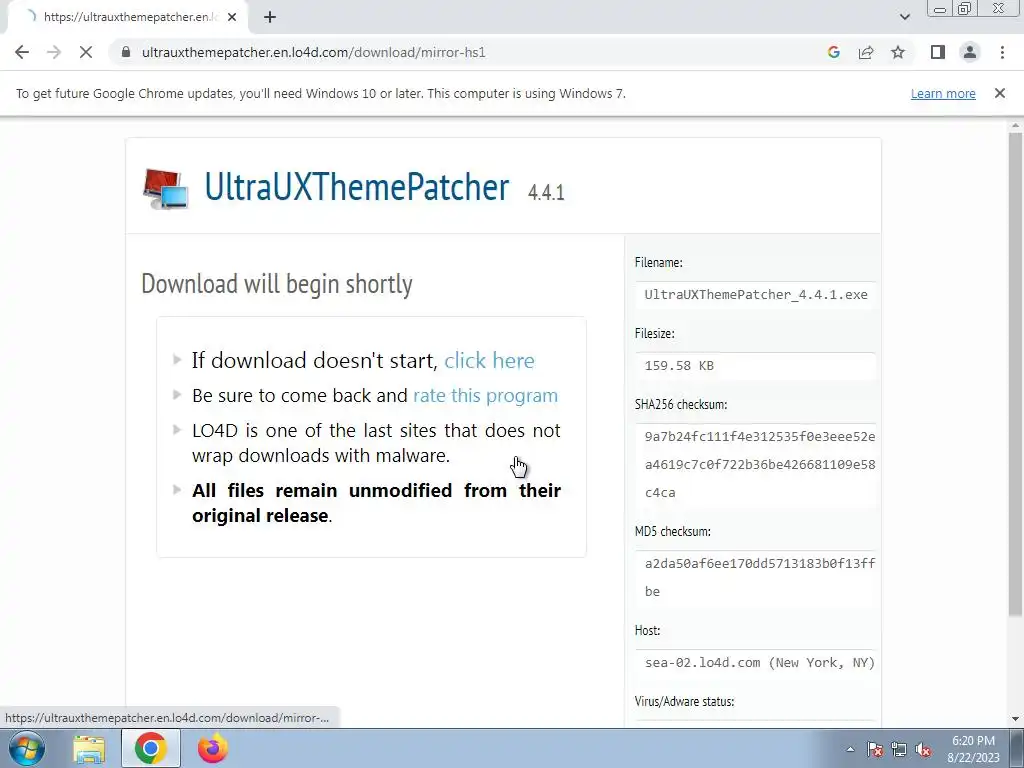Select the SHA256 checksum value
Viewport: 1024px width, 768px height.
click(x=760, y=464)
